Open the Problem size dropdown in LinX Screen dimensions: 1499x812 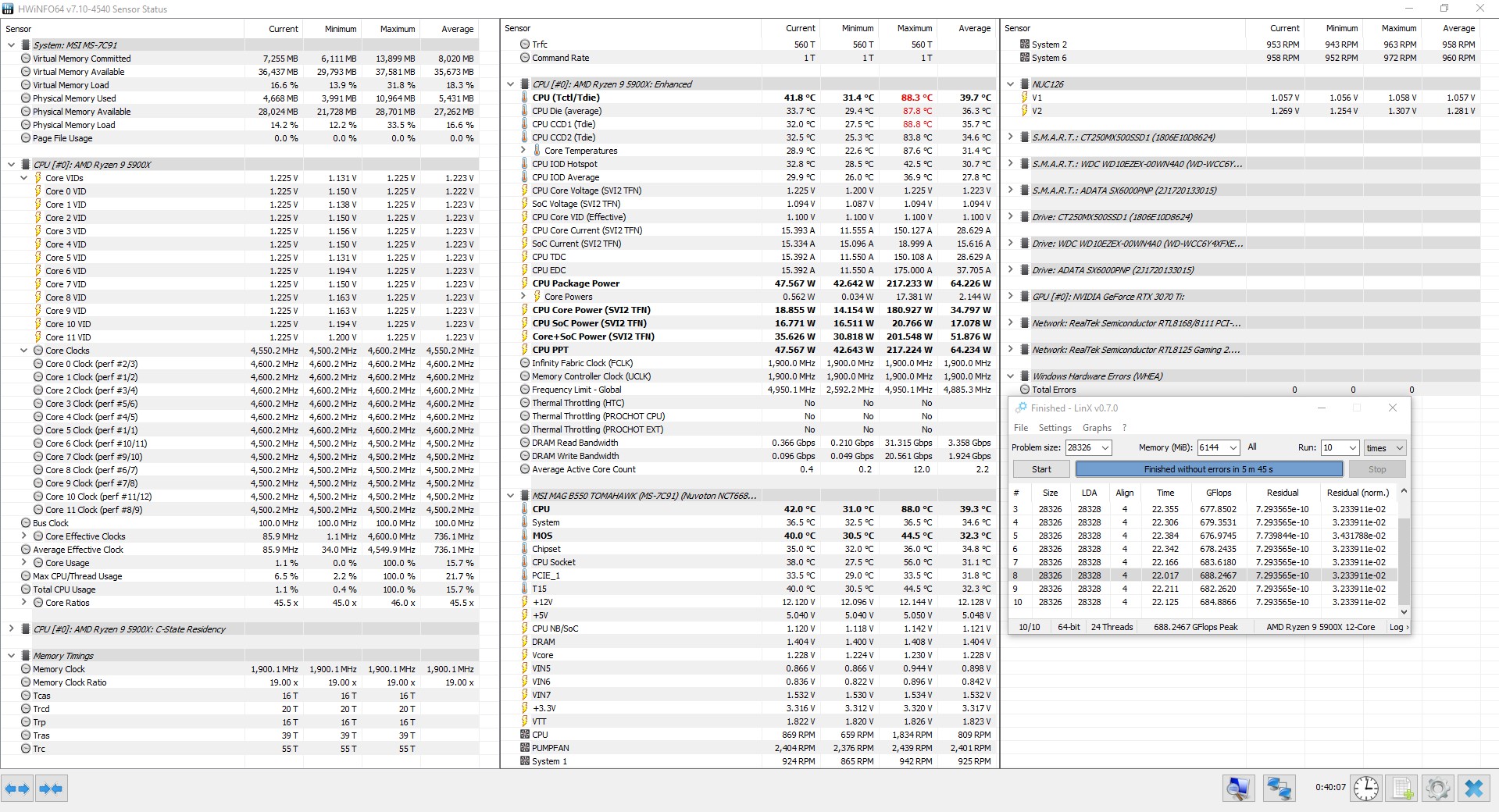point(1104,448)
